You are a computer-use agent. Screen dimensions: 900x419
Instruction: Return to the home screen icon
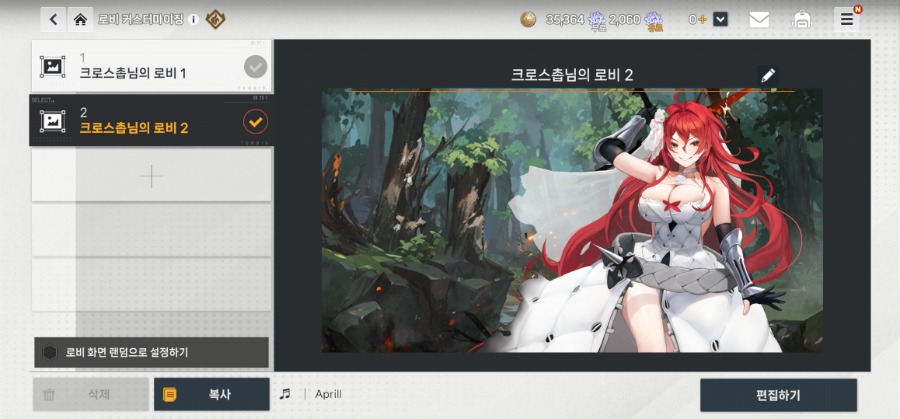click(80, 20)
